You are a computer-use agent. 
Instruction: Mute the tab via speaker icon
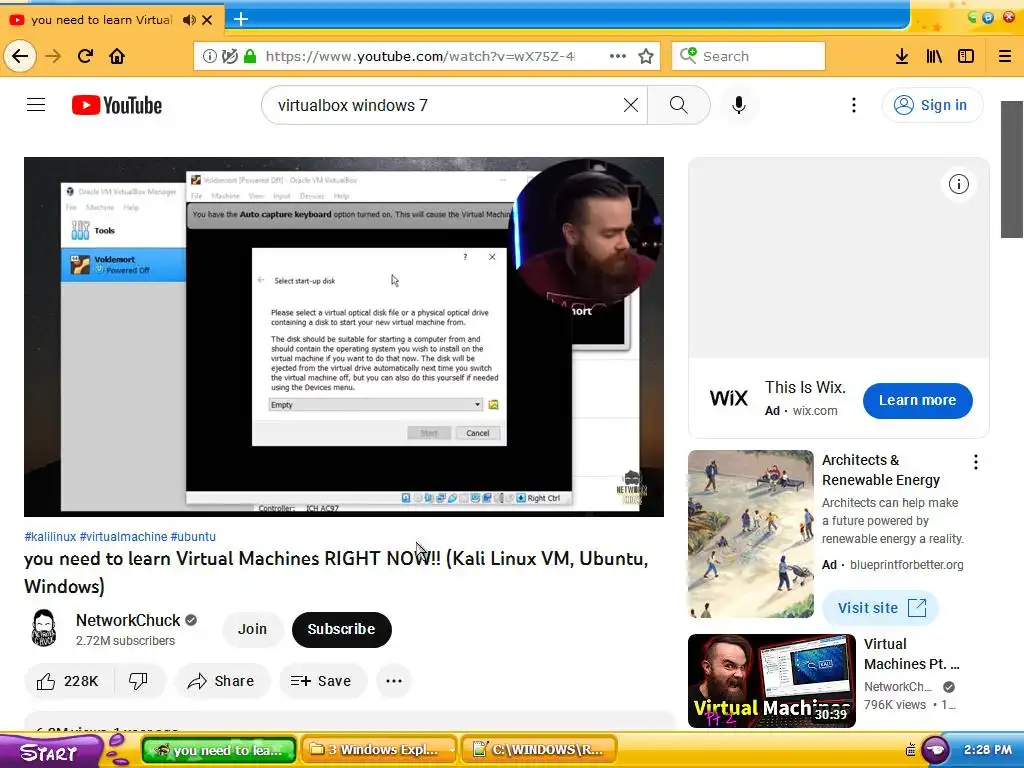189,20
